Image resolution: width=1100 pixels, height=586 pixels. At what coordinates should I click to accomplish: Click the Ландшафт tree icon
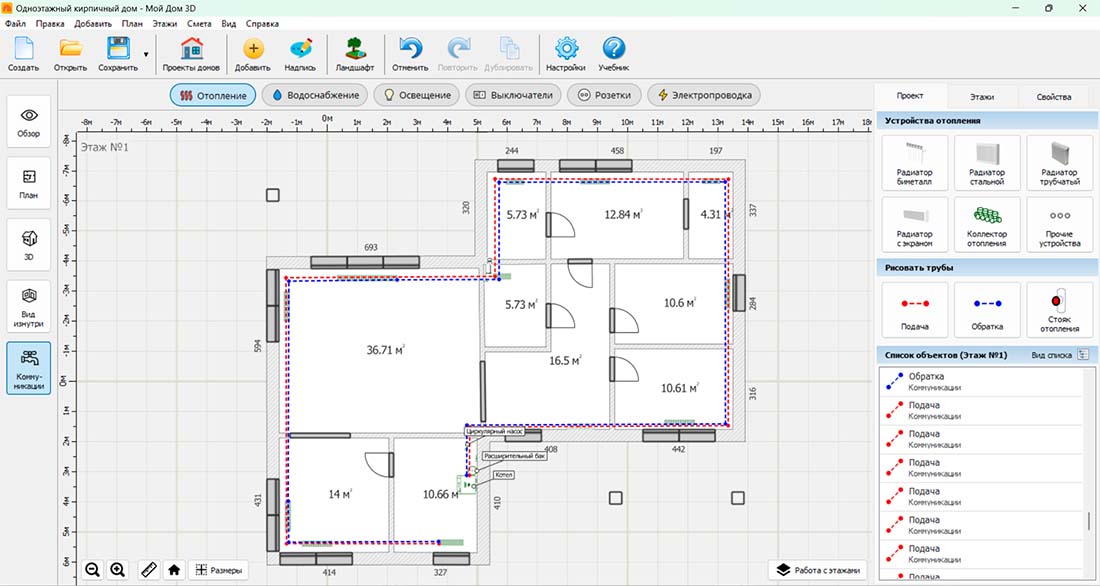[354, 54]
